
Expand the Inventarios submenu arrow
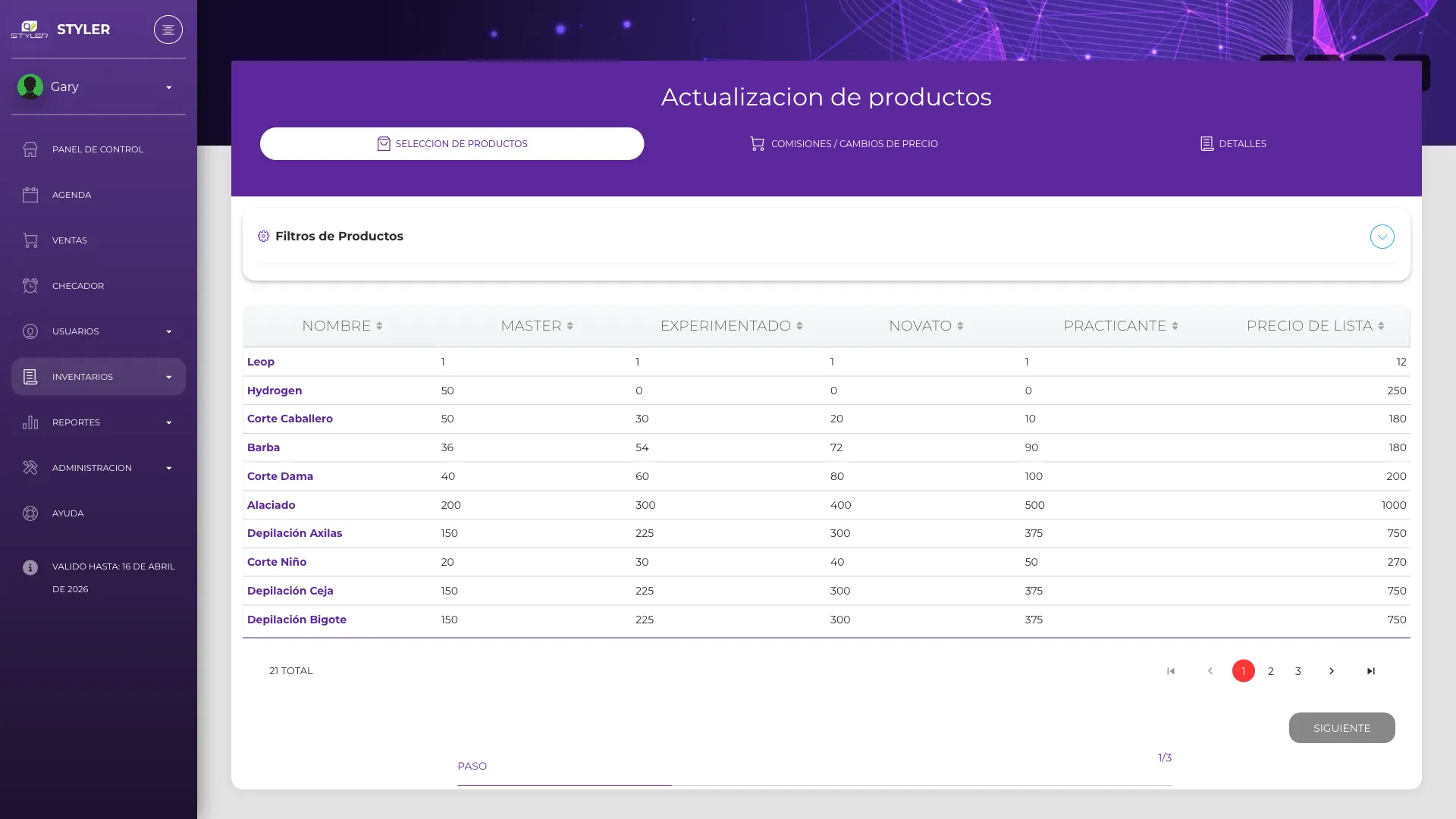(169, 377)
